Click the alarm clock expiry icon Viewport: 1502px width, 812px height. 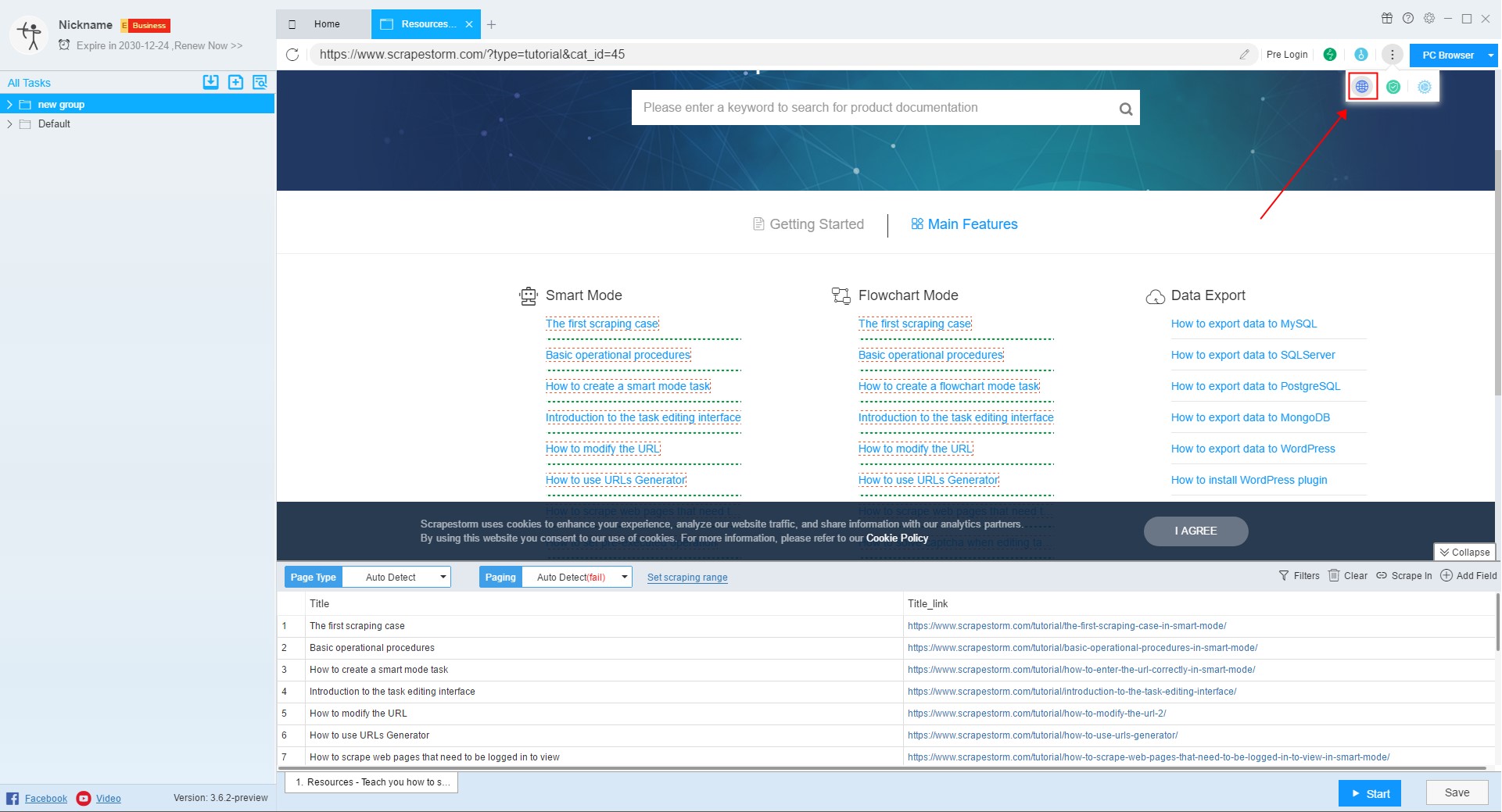[64, 45]
